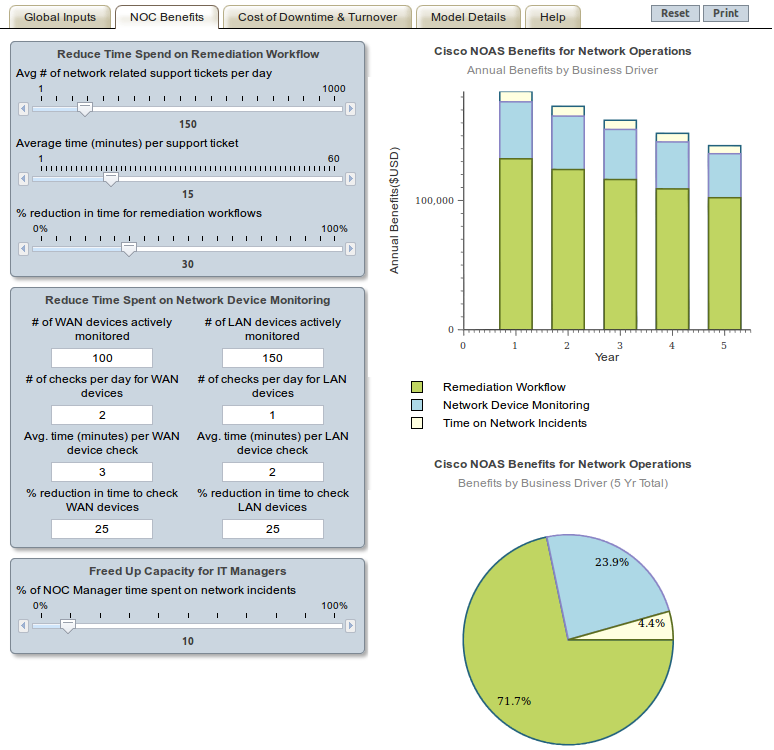Open the Model Details tab
774x750 pixels.
click(468, 17)
